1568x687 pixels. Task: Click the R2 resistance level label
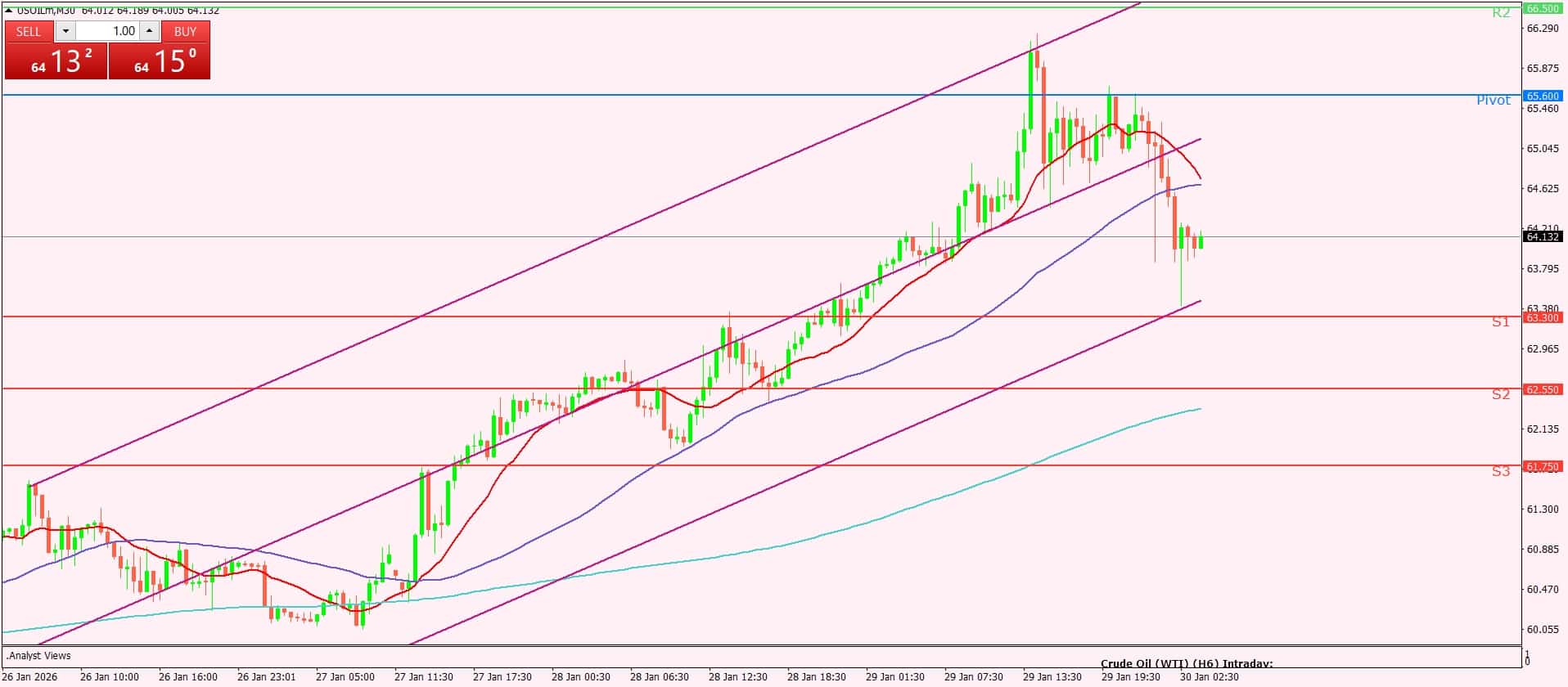[1500, 12]
